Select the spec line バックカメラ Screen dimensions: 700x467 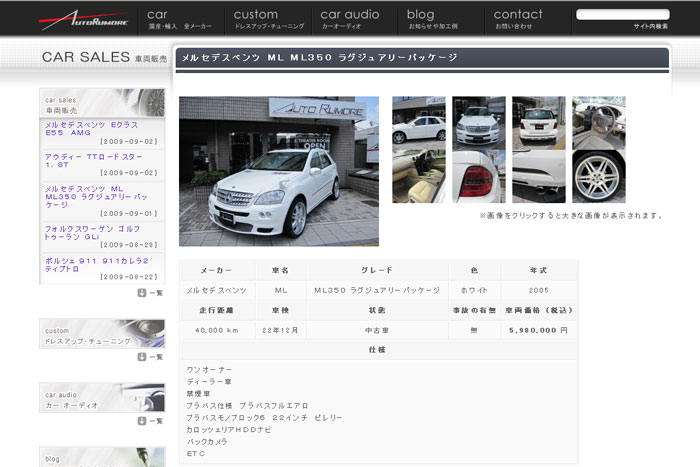(207, 442)
